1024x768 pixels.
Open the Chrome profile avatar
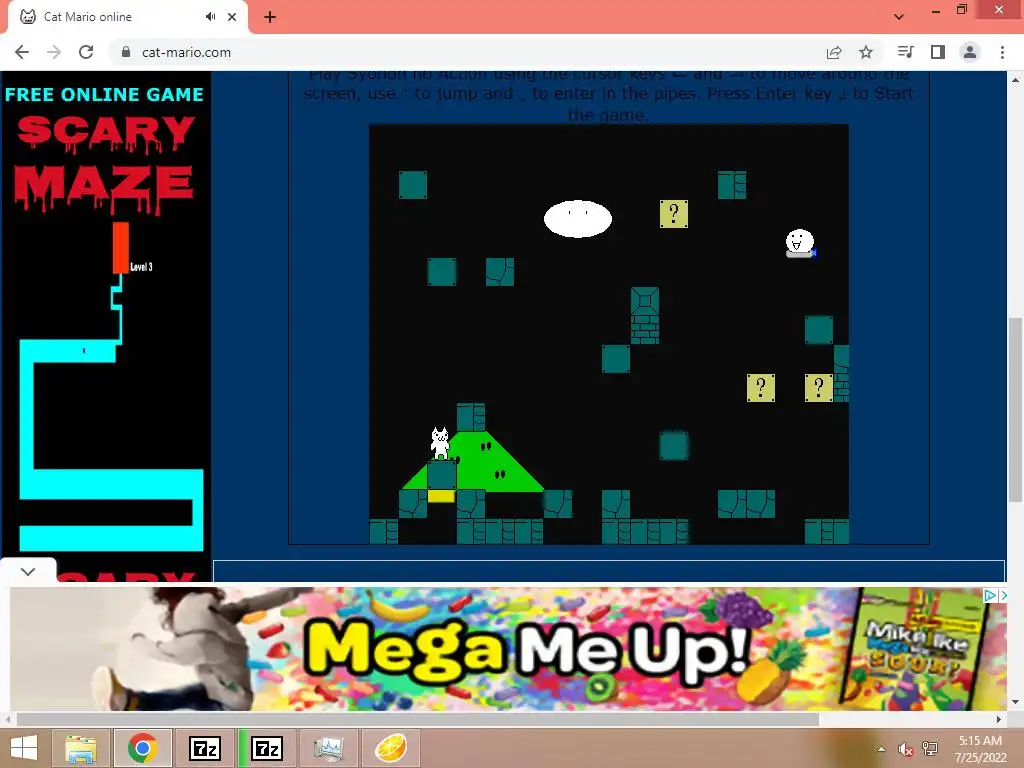(x=970, y=52)
